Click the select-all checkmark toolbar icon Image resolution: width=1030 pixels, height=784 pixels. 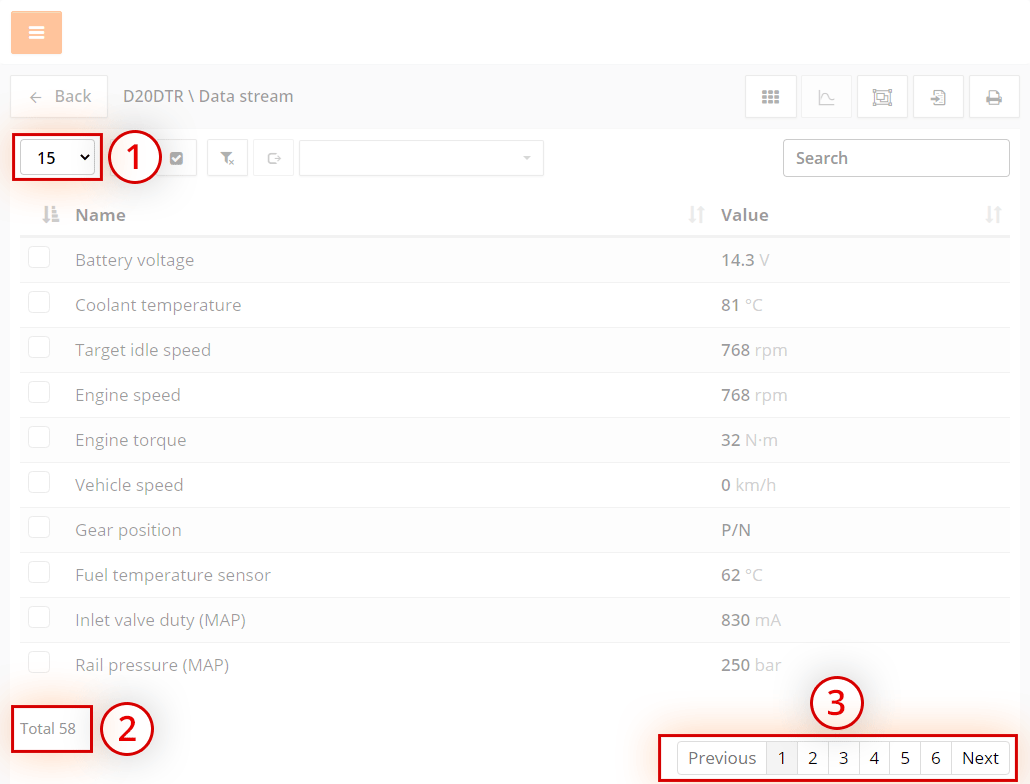coord(176,158)
